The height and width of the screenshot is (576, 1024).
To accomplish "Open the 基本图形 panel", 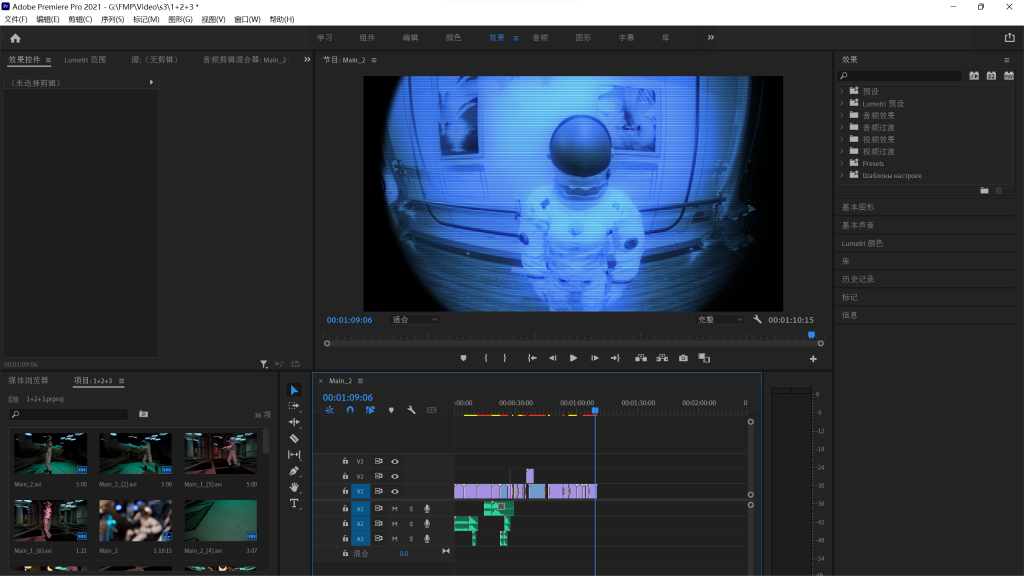I will tap(858, 207).
